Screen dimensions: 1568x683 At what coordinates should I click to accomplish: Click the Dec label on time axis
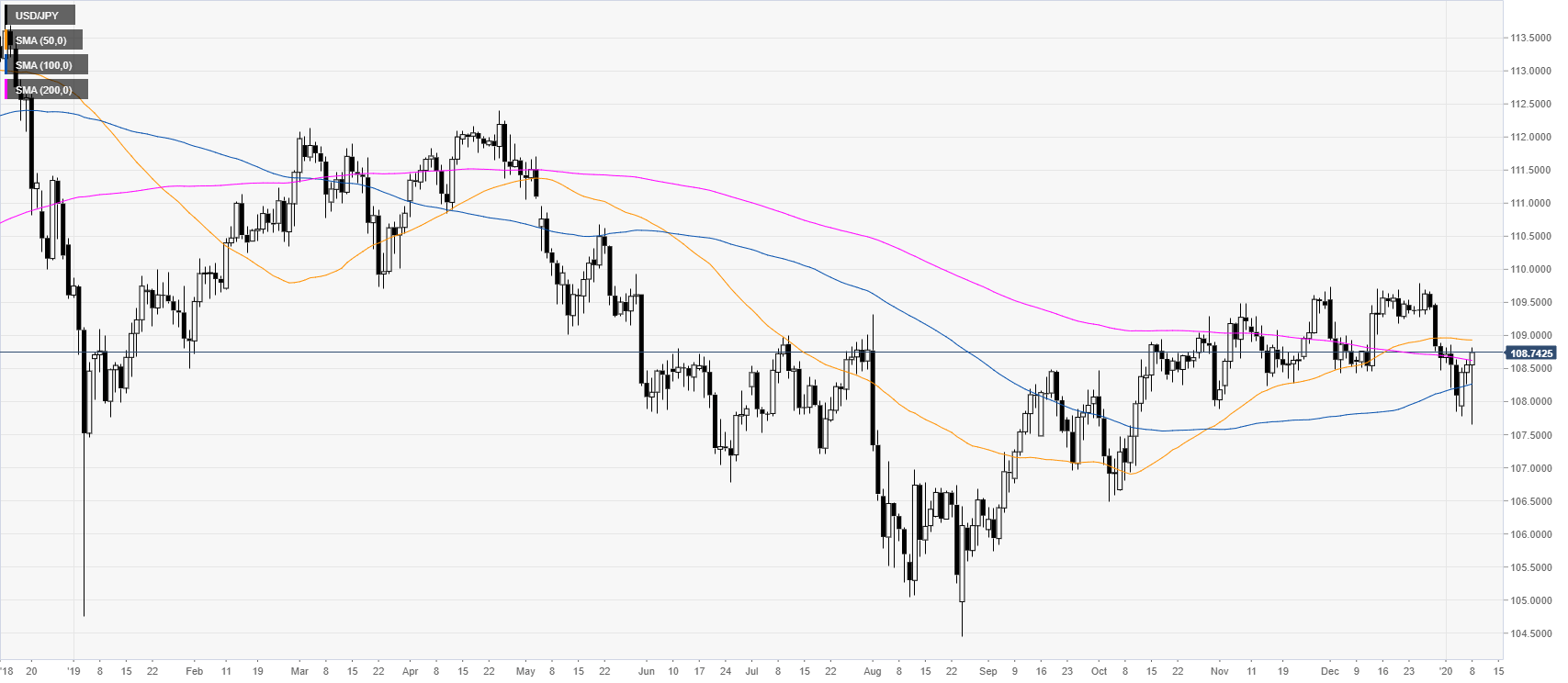[1330, 671]
